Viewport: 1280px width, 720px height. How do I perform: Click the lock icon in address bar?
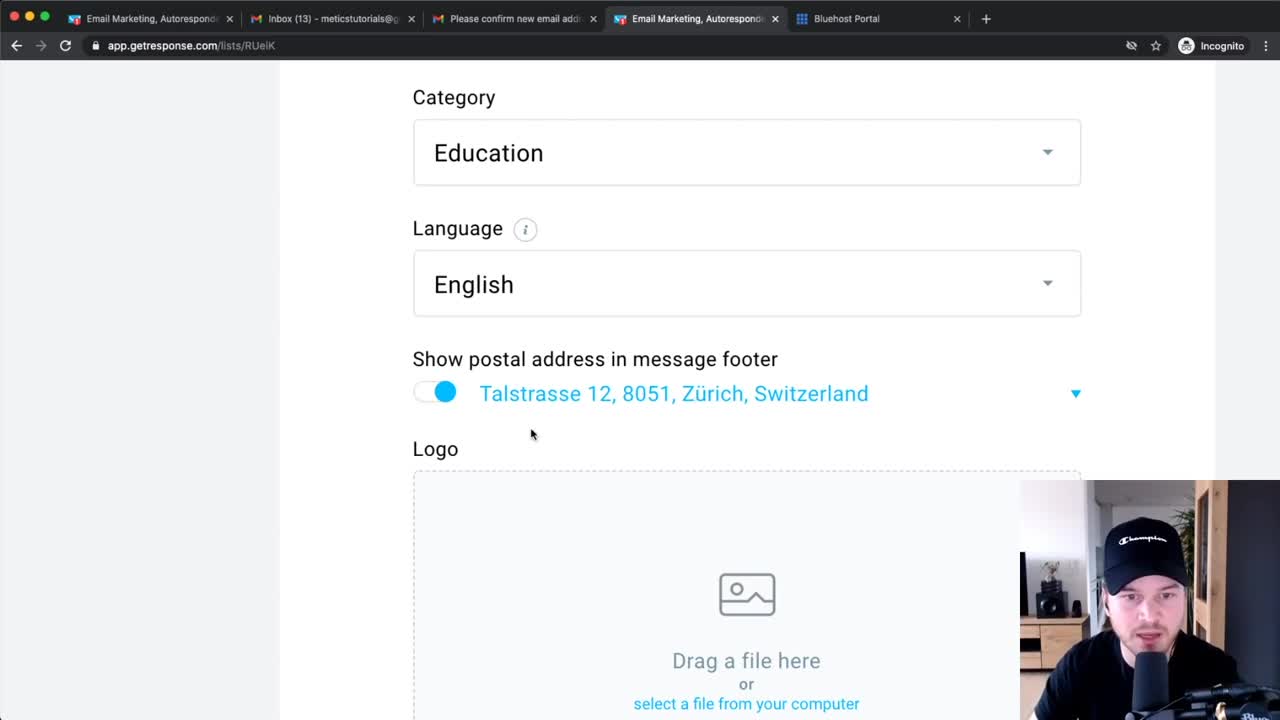click(95, 46)
